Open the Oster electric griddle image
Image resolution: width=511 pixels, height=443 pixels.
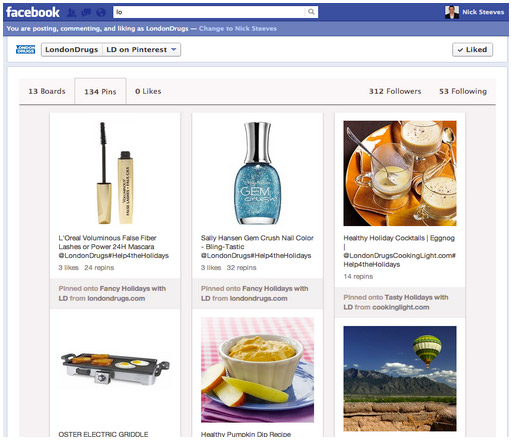(x=115, y=368)
